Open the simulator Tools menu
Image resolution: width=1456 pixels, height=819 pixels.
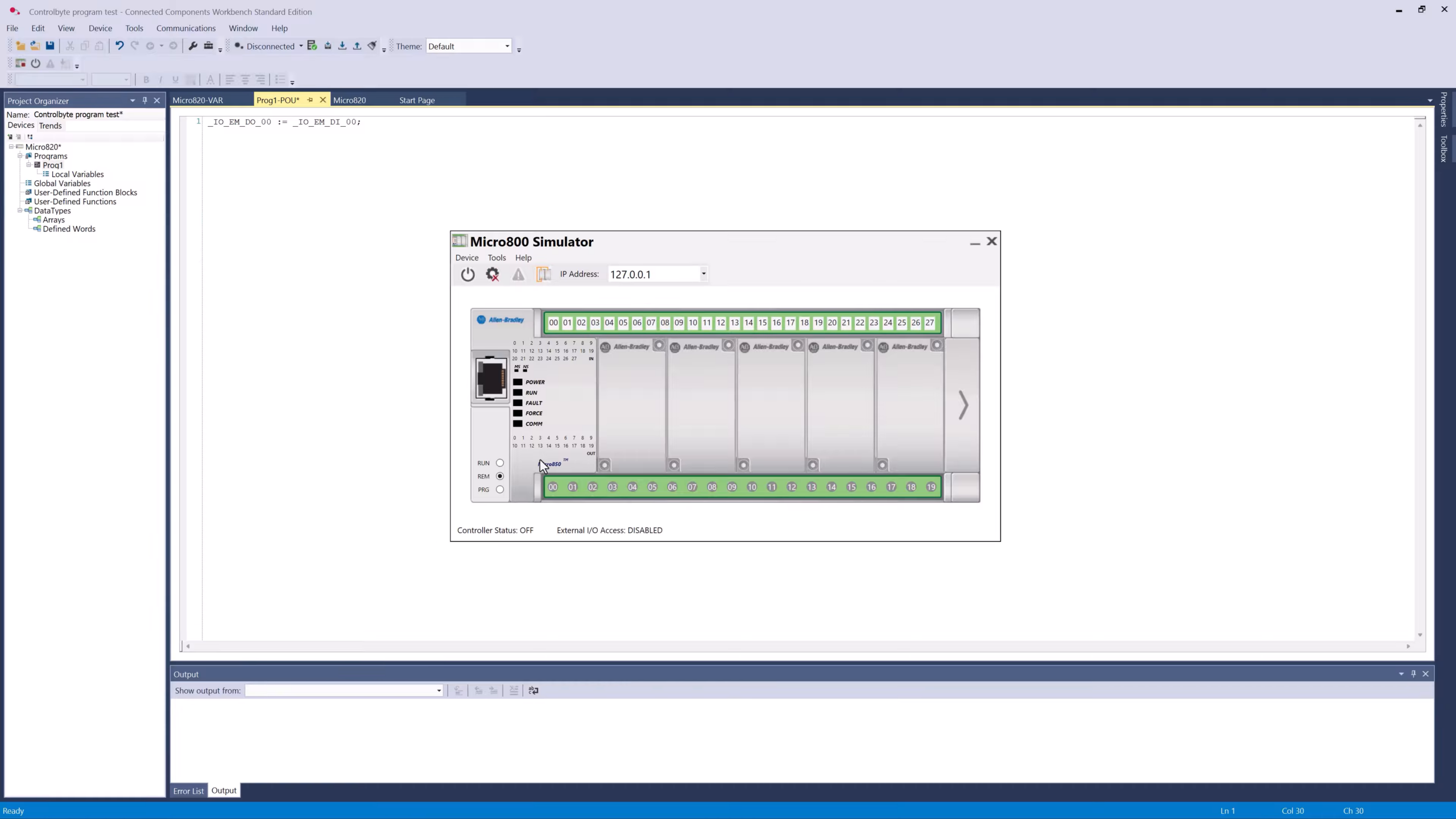click(497, 258)
